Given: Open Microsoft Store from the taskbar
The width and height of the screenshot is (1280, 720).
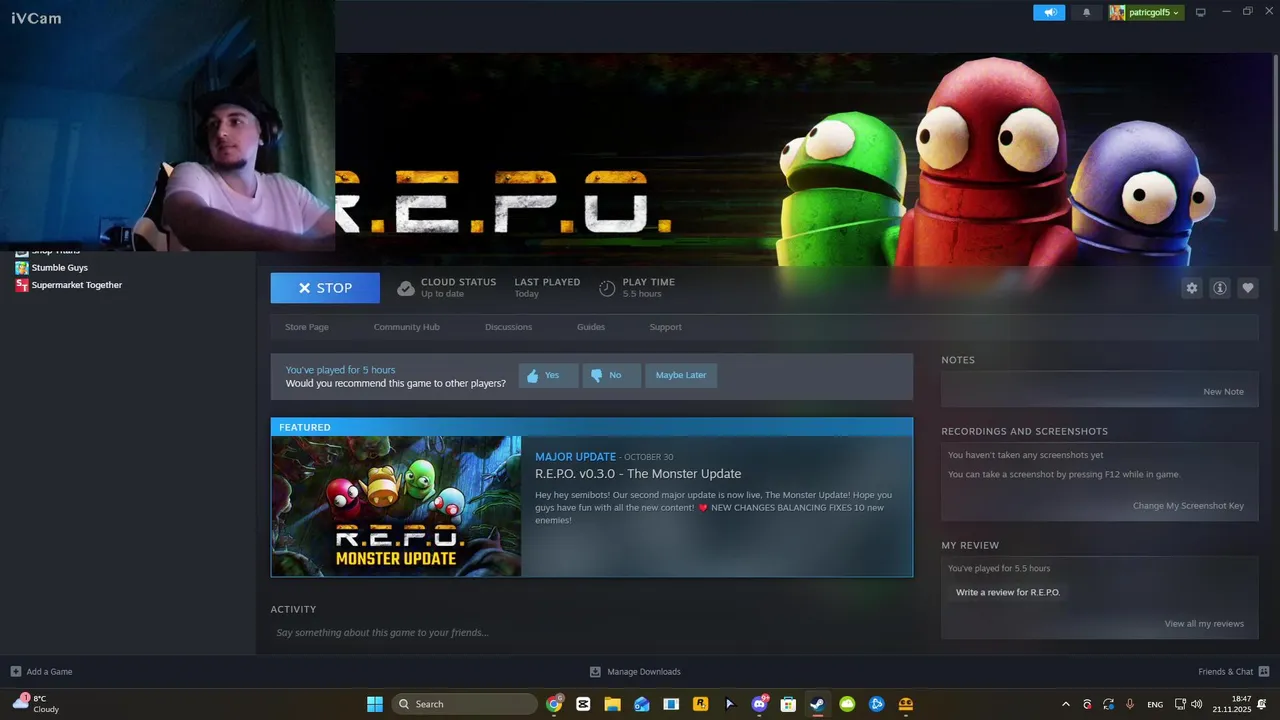Looking at the screenshot, I should [x=788, y=704].
